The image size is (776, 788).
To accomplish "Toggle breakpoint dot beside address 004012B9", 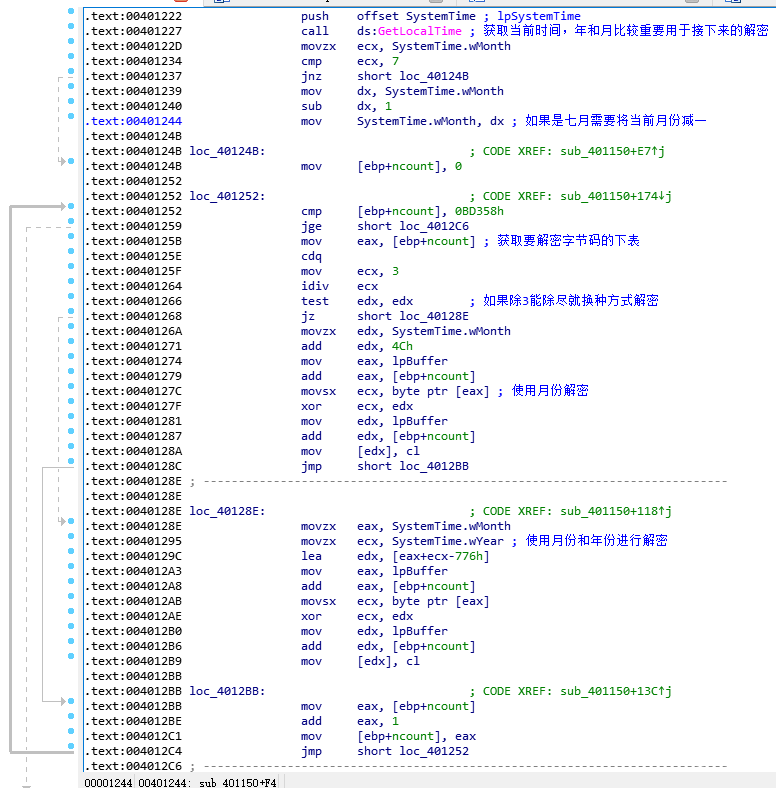I will click(x=71, y=656).
